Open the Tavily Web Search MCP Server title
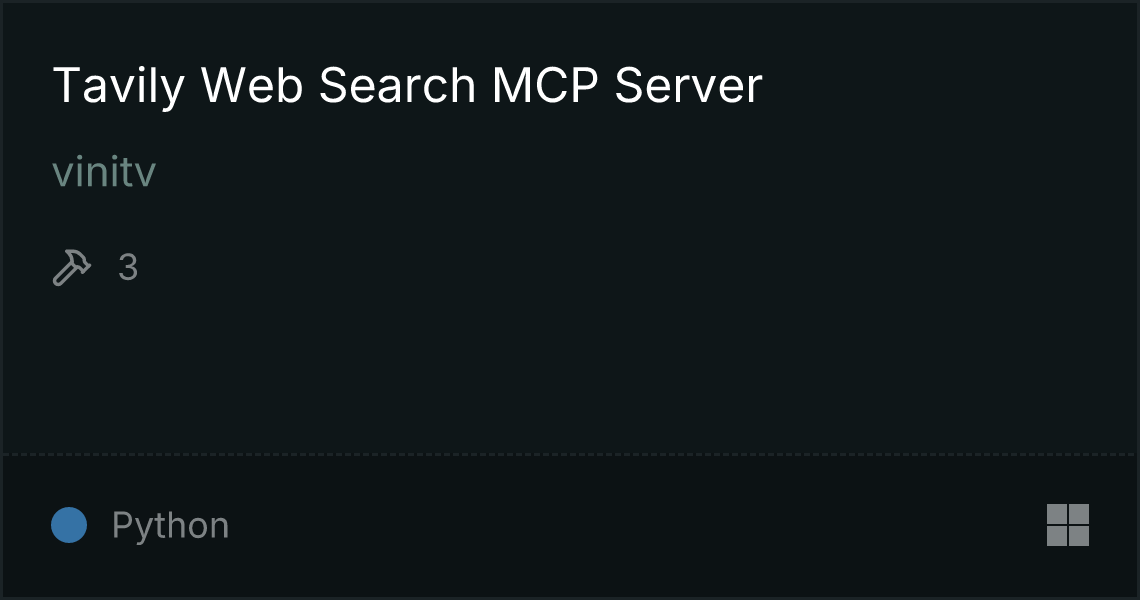 click(407, 86)
